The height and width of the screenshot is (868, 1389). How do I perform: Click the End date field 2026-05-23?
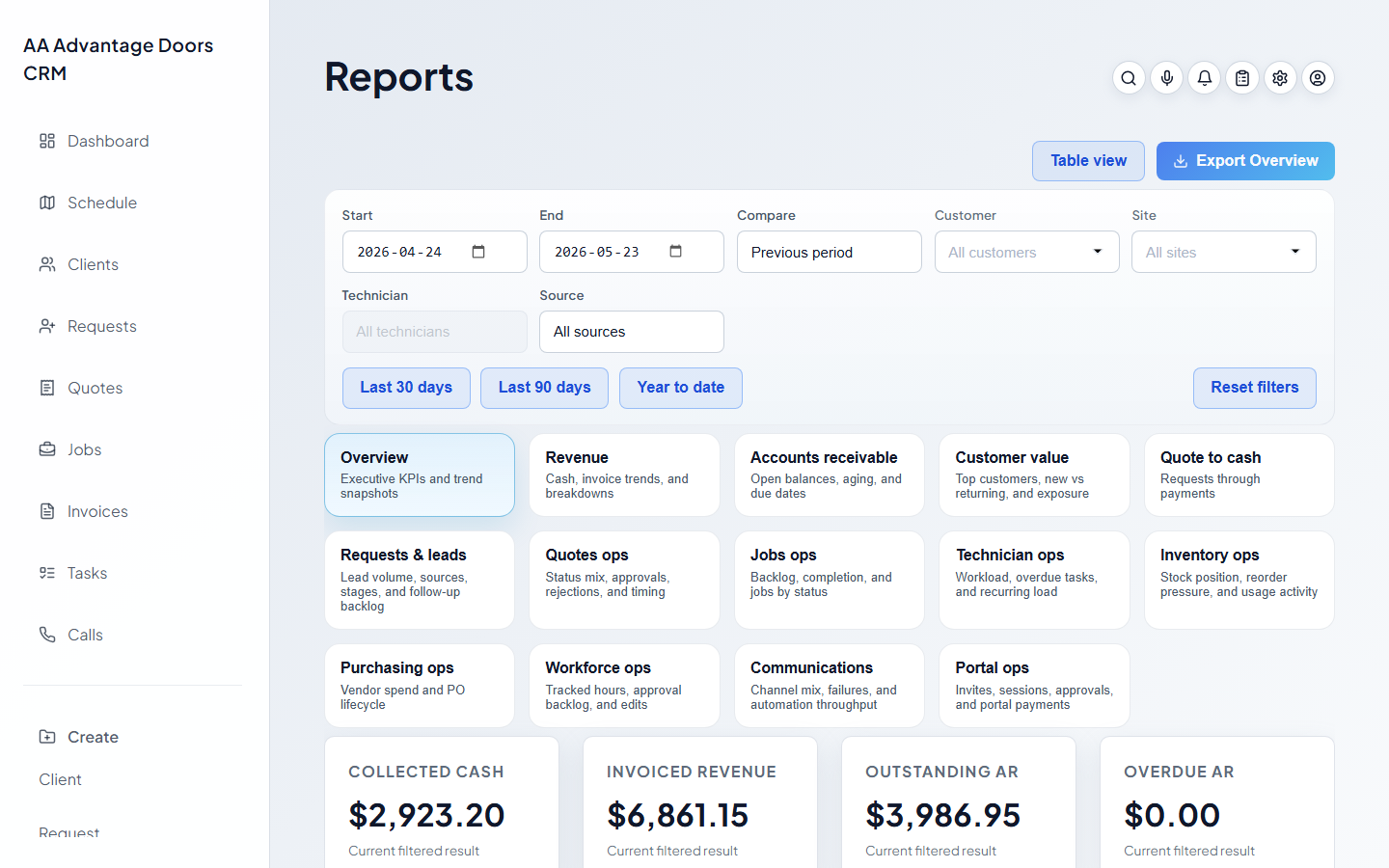(632, 252)
